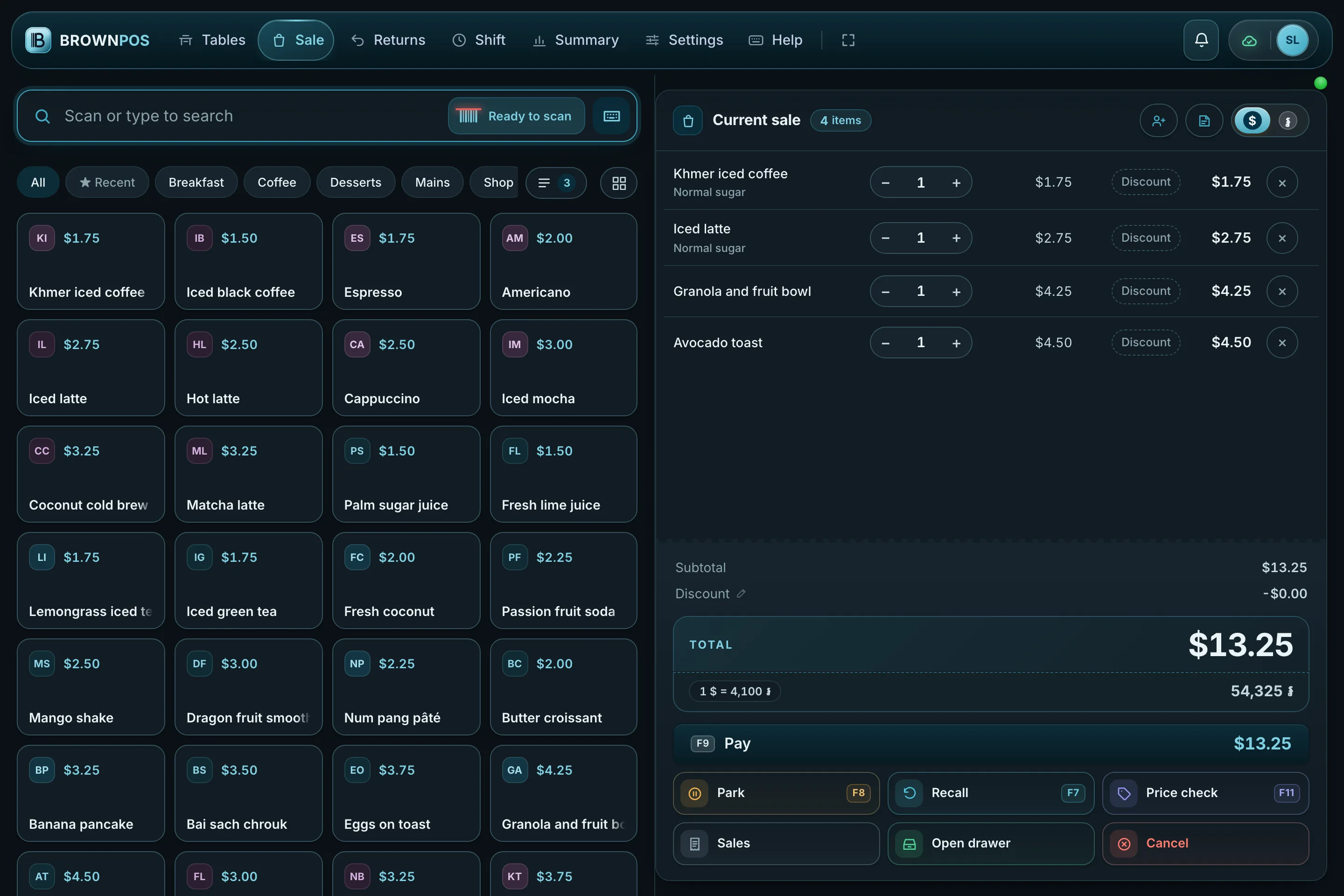Add customer to current sale
1344x896 pixels.
1158,120
